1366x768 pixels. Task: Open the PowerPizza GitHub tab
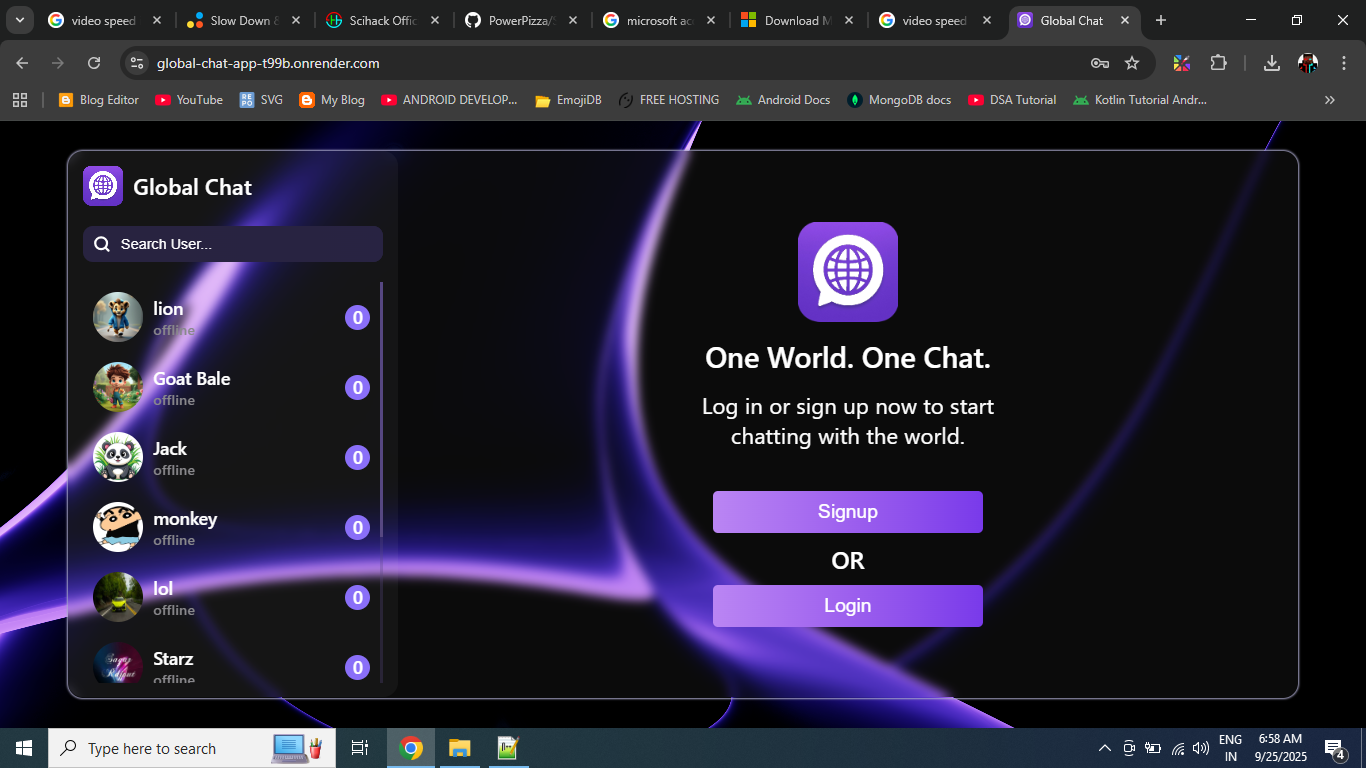tap(520, 19)
